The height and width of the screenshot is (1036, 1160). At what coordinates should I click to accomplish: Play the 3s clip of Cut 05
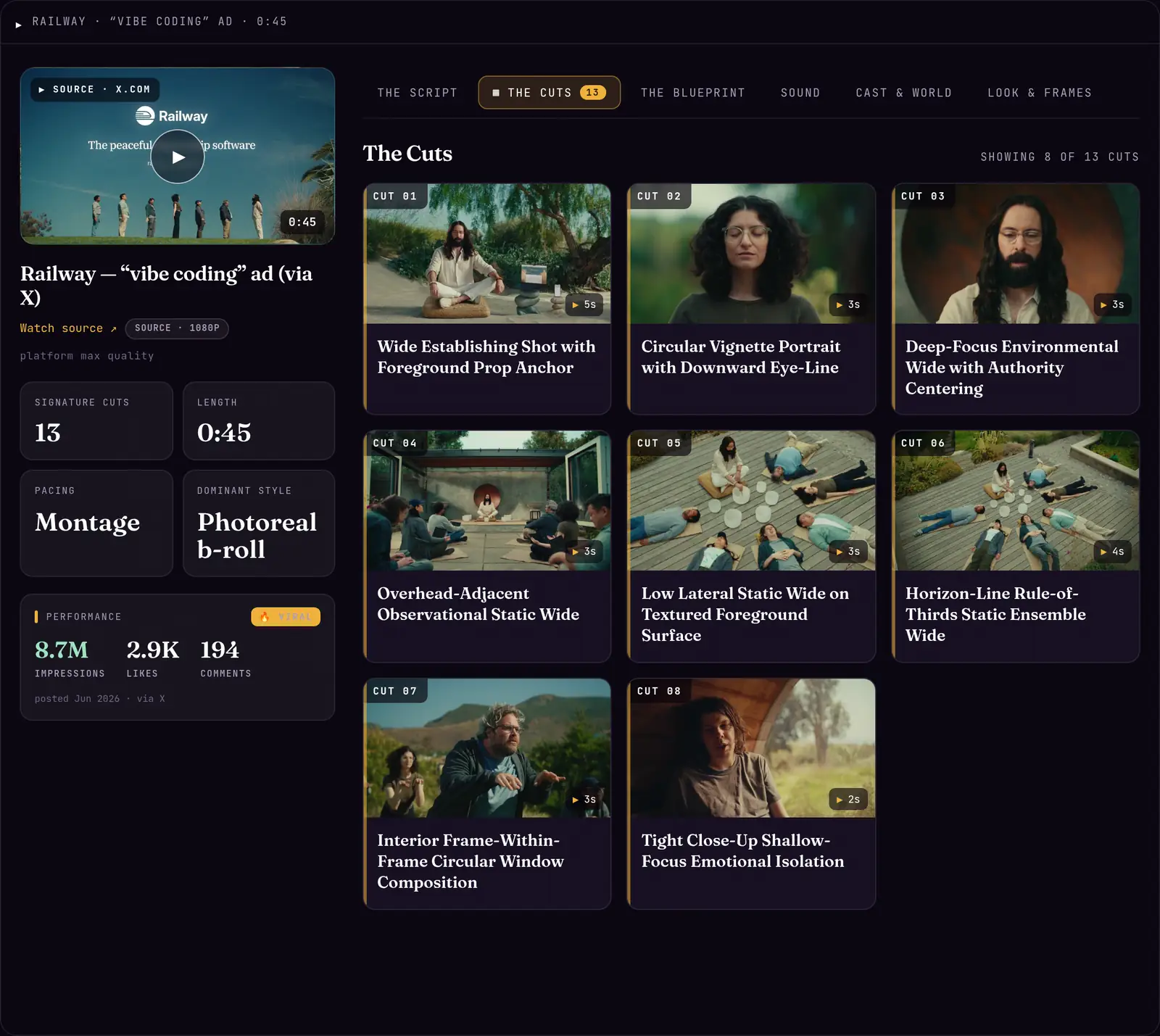click(848, 552)
